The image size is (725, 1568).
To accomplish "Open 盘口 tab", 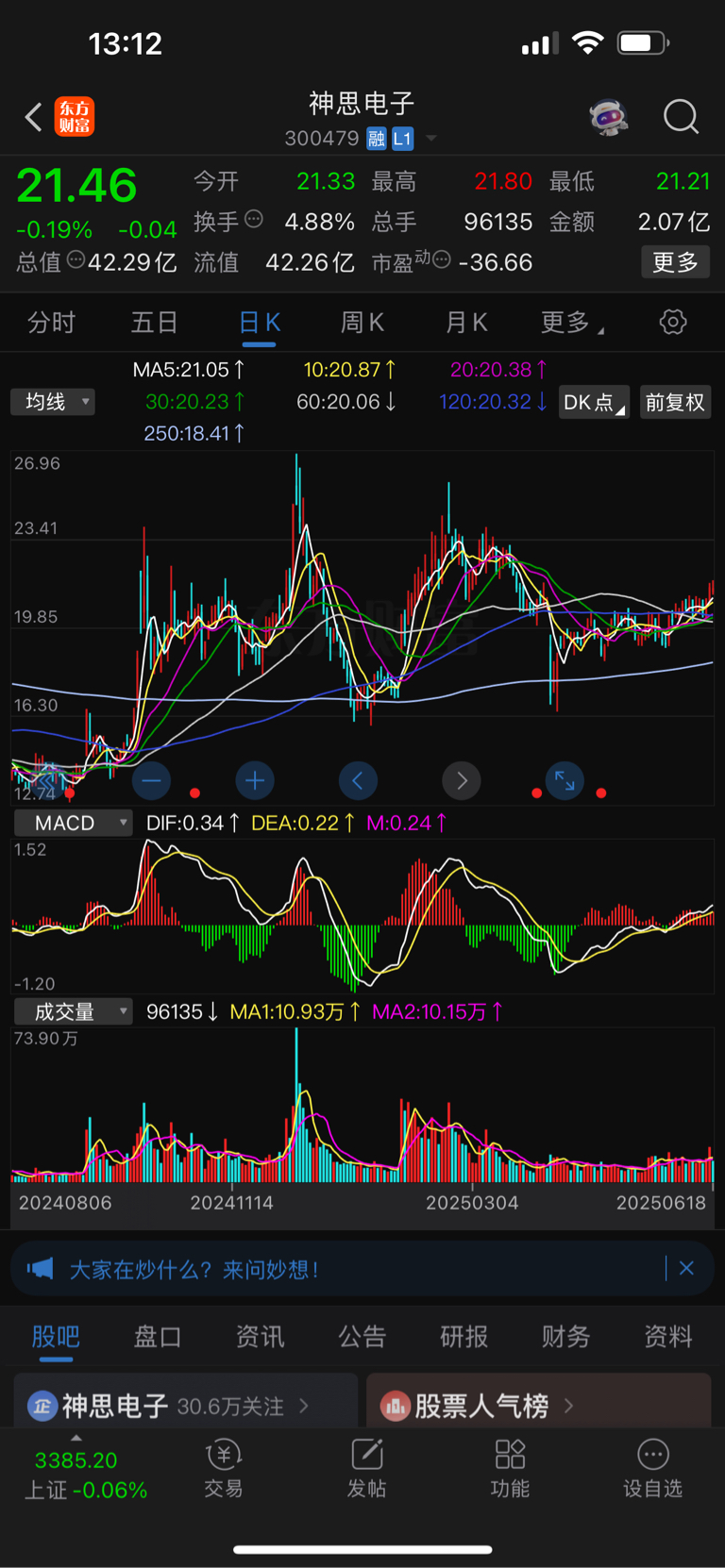I will [158, 1336].
